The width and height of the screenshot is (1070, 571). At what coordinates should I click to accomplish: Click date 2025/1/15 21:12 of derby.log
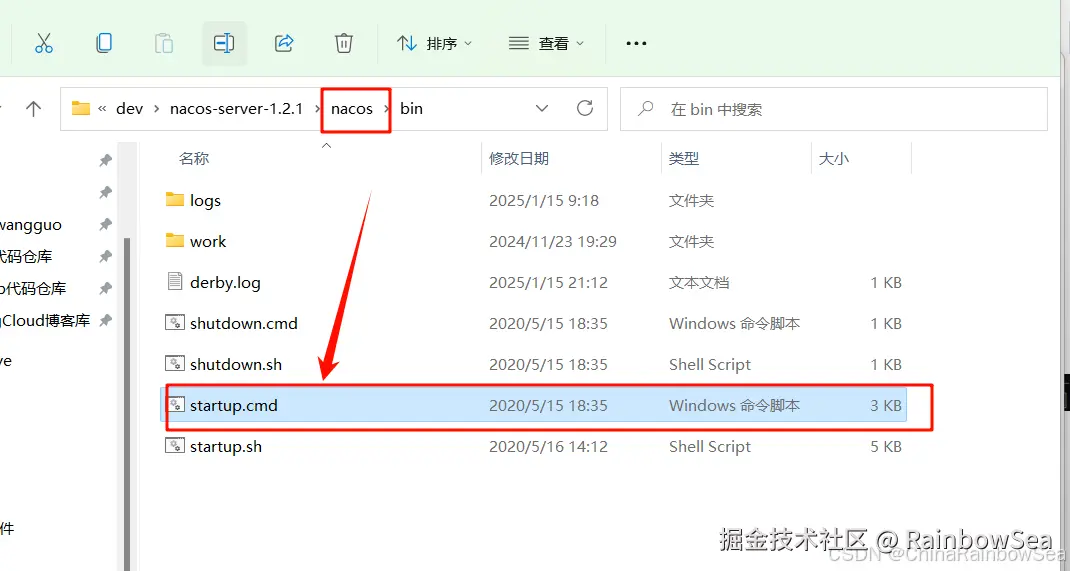pos(548,282)
